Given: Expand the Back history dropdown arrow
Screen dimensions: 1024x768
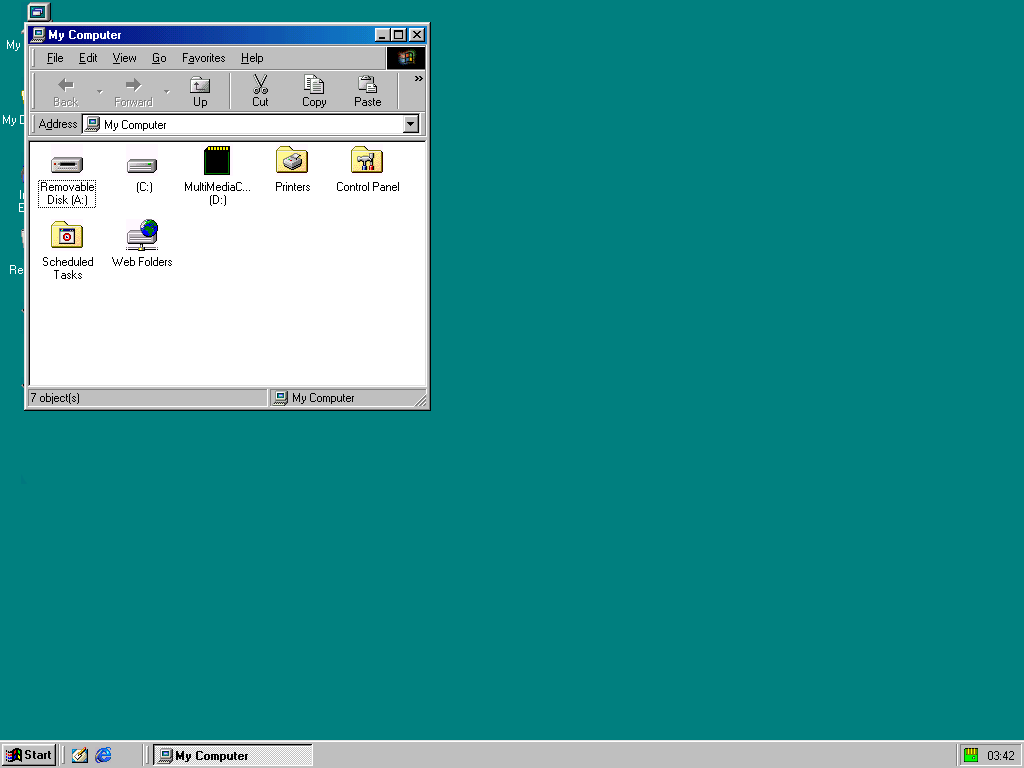Looking at the screenshot, I should pos(99,92).
